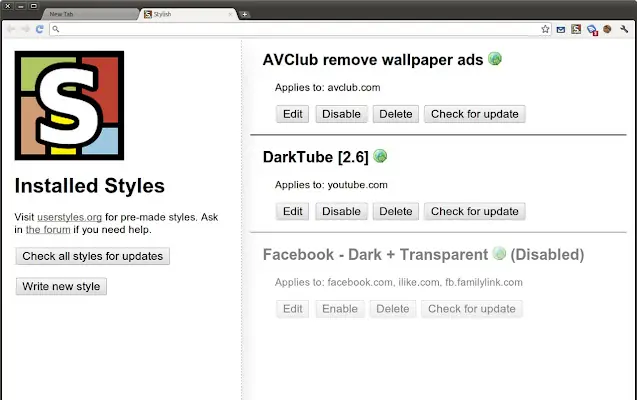Click the Stylish S logo image
This screenshot has height=400, width=637.
point(69,105)
